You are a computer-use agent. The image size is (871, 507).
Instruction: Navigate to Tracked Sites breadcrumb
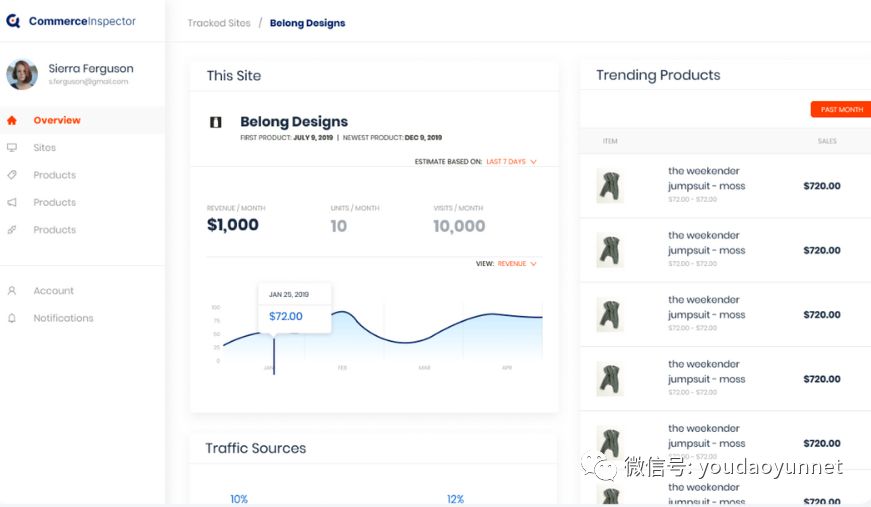[x=219, y=23]
